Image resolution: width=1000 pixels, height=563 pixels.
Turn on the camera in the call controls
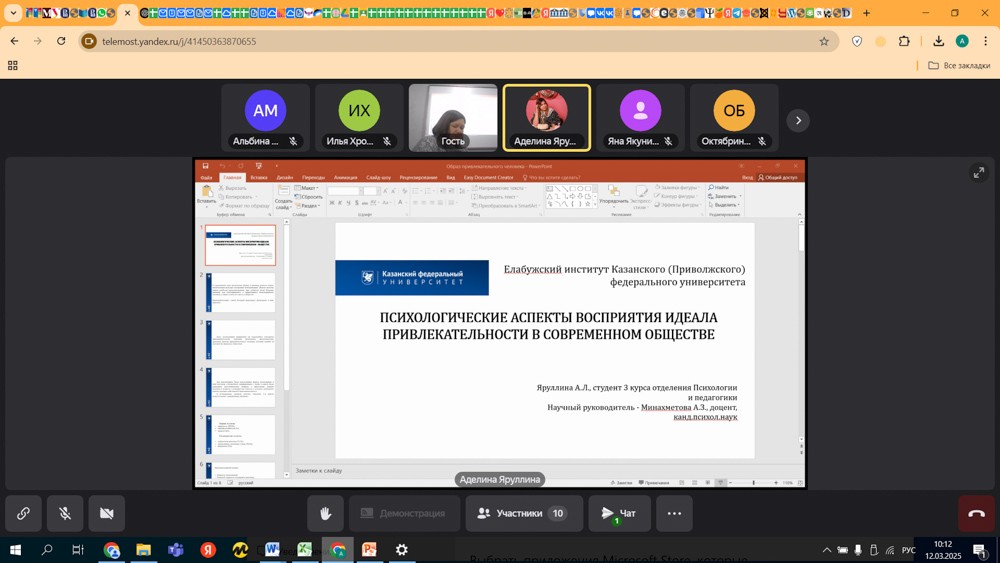106,513
